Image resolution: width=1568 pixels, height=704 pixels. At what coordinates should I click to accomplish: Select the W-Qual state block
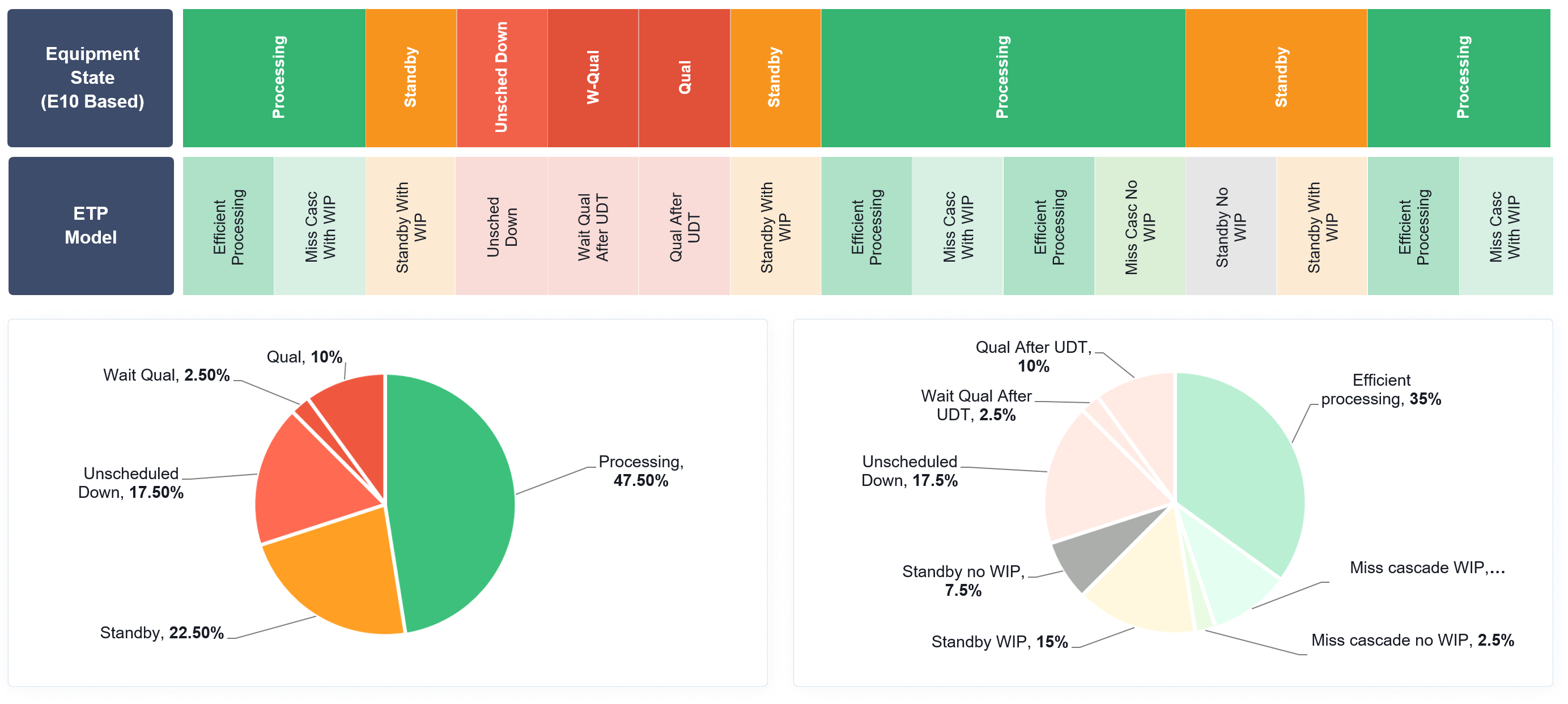click(593, 78)
